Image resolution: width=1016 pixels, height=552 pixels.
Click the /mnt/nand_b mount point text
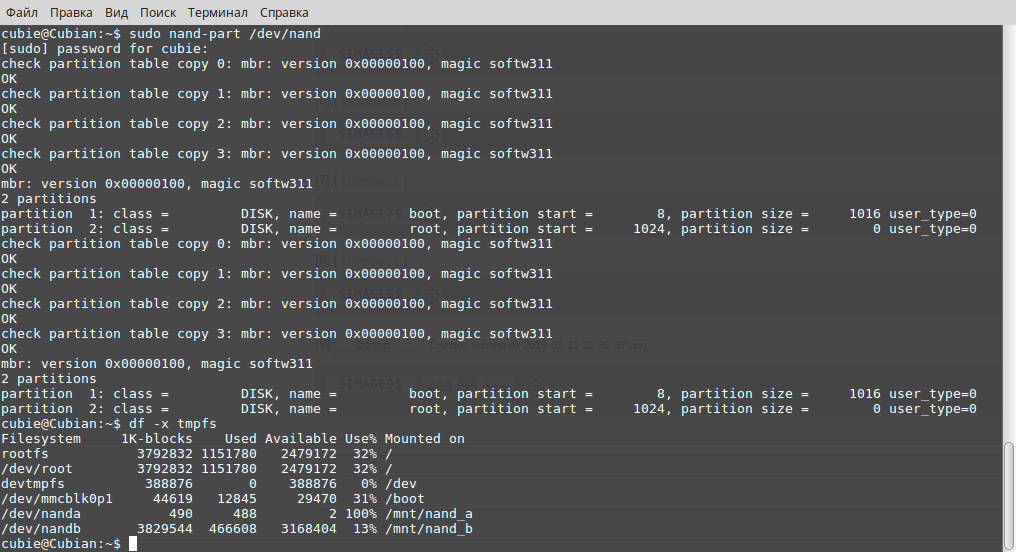(428, 529)
